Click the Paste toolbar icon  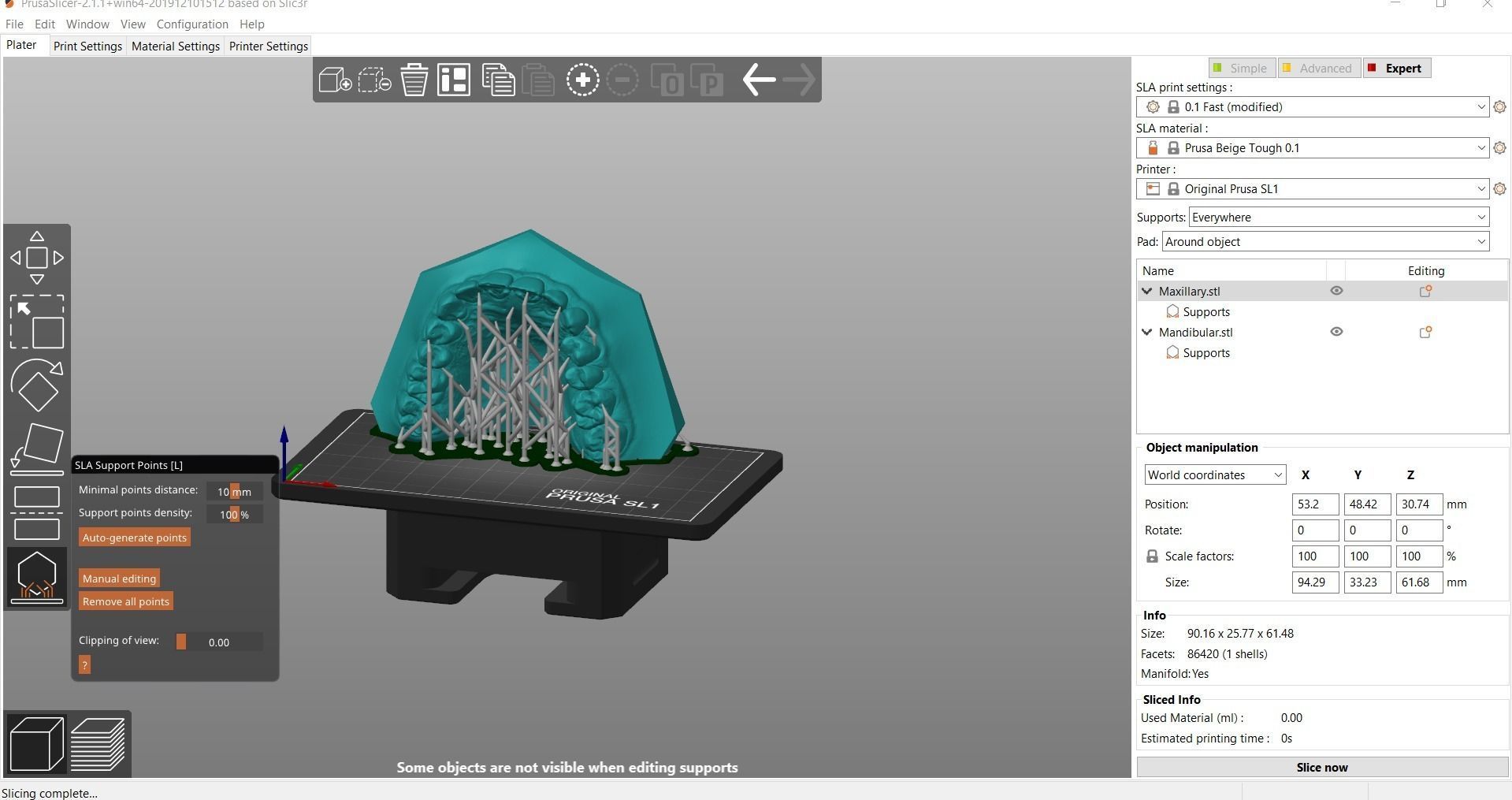coord(539,80)
